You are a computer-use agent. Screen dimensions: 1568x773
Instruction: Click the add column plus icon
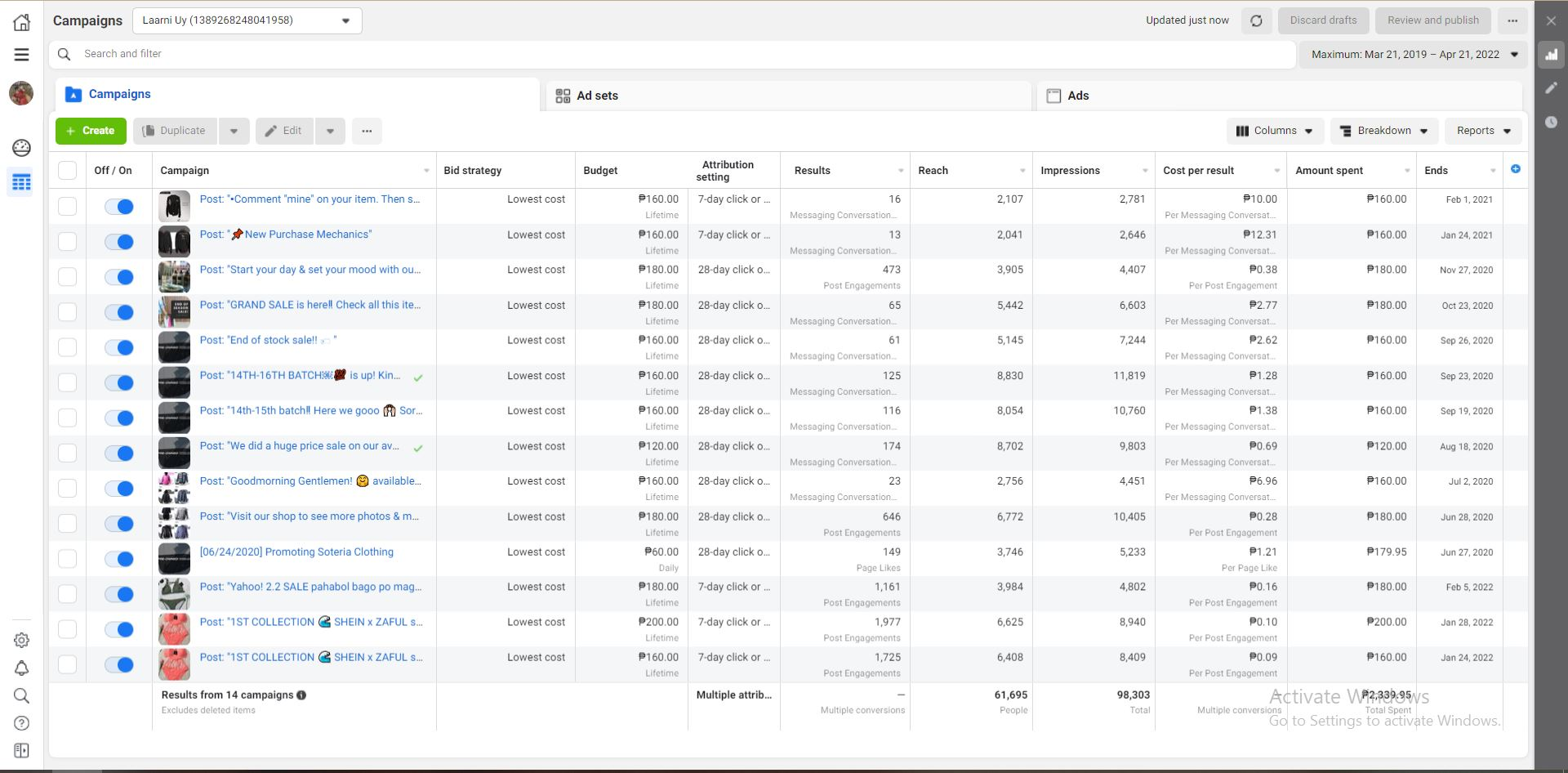[x=1516, y=169]
